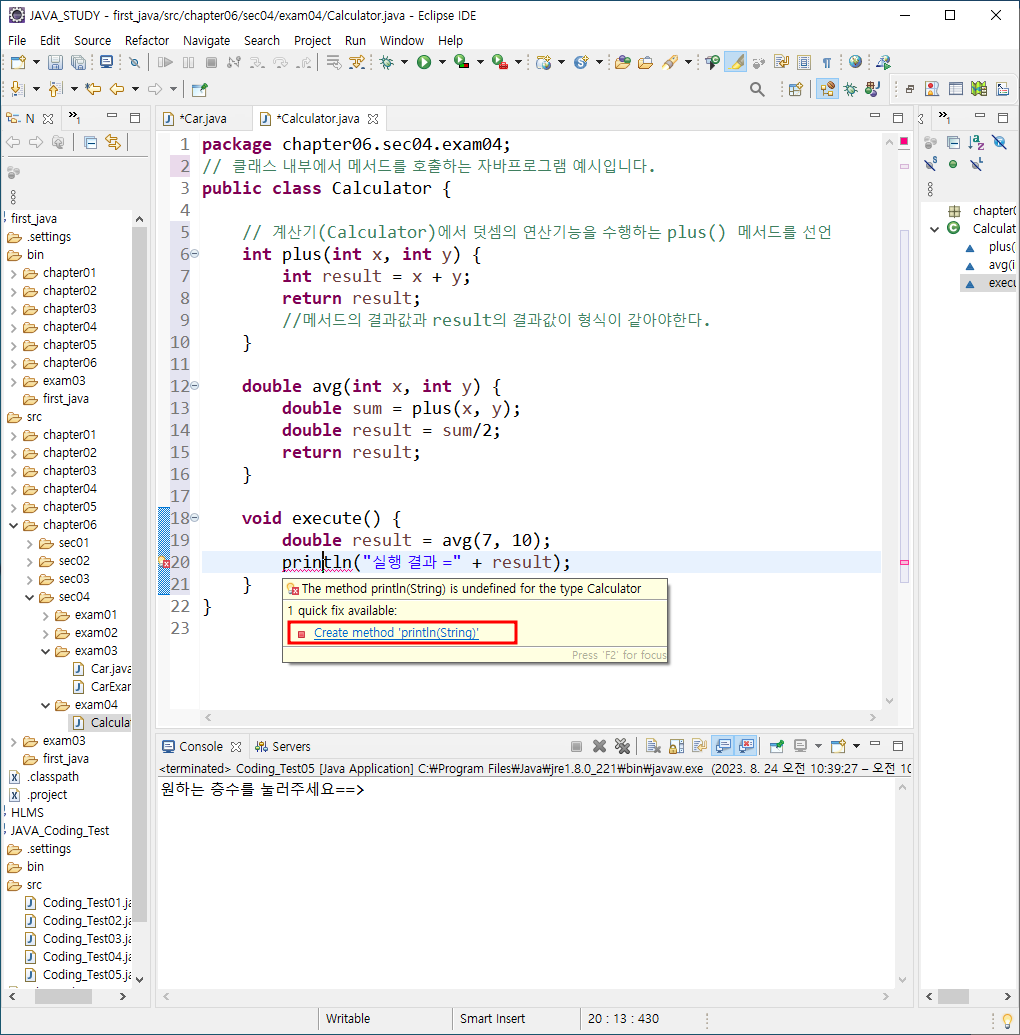Collapse Calculator class in Outline
Viewport: 1020px width, 1035px height.
click(x=934, y=229)
